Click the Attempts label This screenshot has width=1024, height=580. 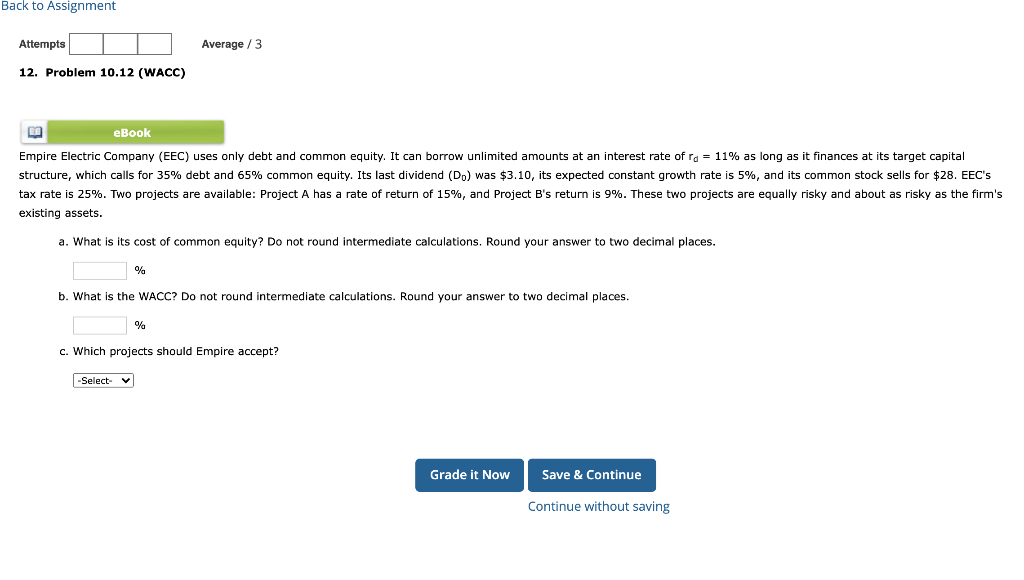[41, 43]
